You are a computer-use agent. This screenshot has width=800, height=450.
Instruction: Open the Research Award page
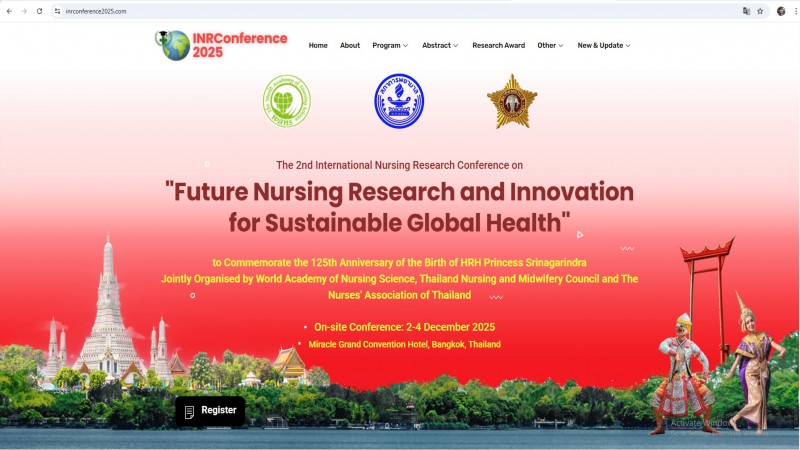[x=498, y=45]
